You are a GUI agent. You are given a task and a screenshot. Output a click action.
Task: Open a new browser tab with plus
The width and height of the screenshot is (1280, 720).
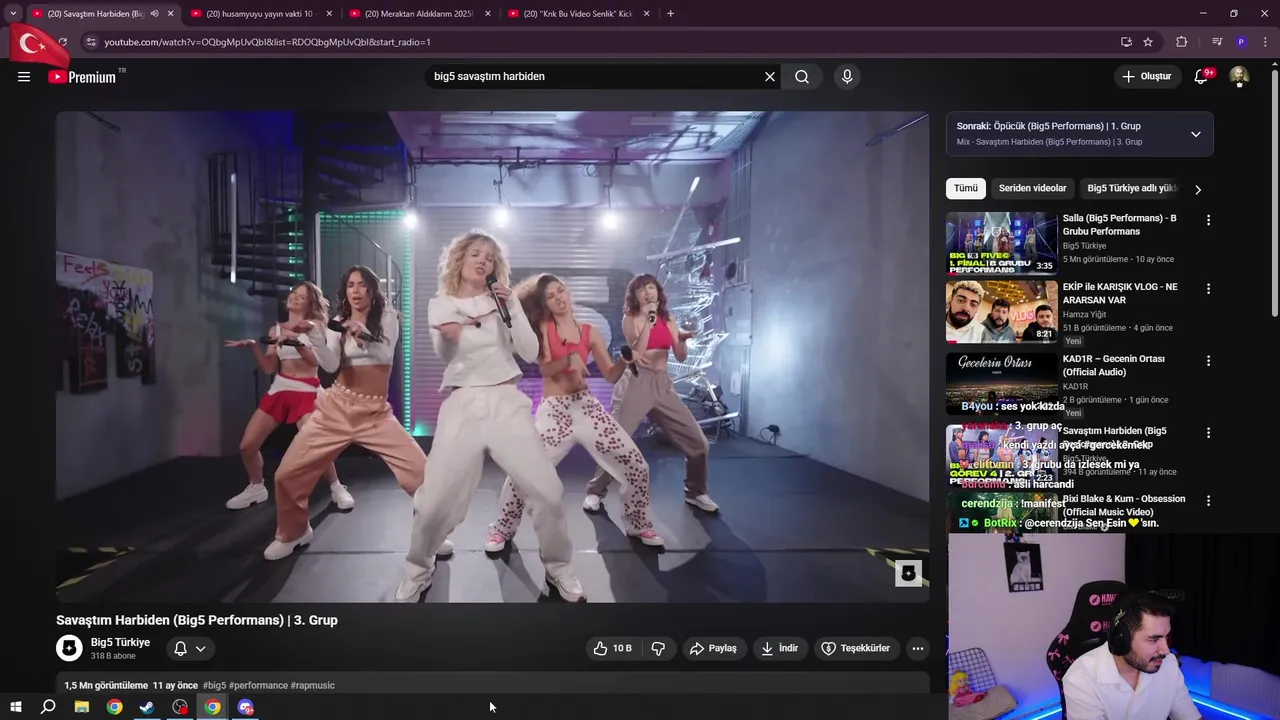(x=670, y=14)
